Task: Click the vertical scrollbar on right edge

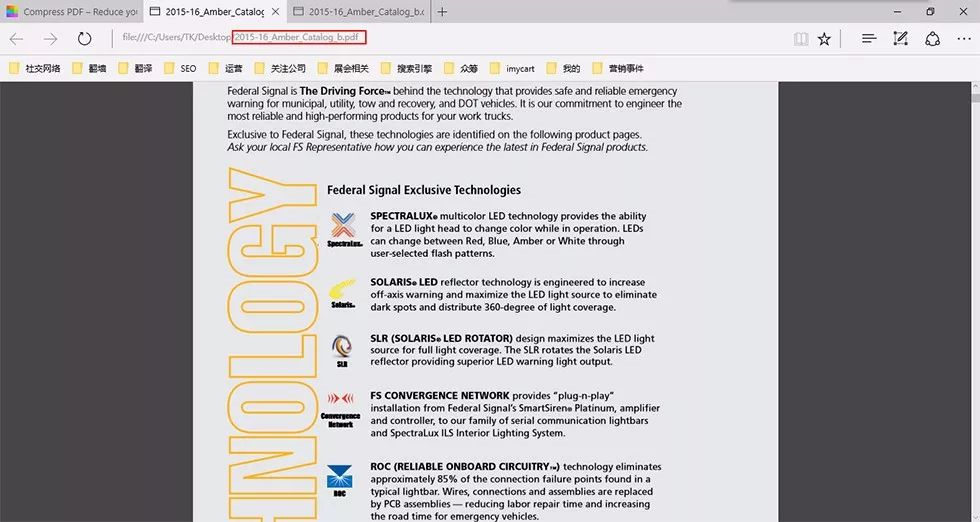Action: pos(975,301)
